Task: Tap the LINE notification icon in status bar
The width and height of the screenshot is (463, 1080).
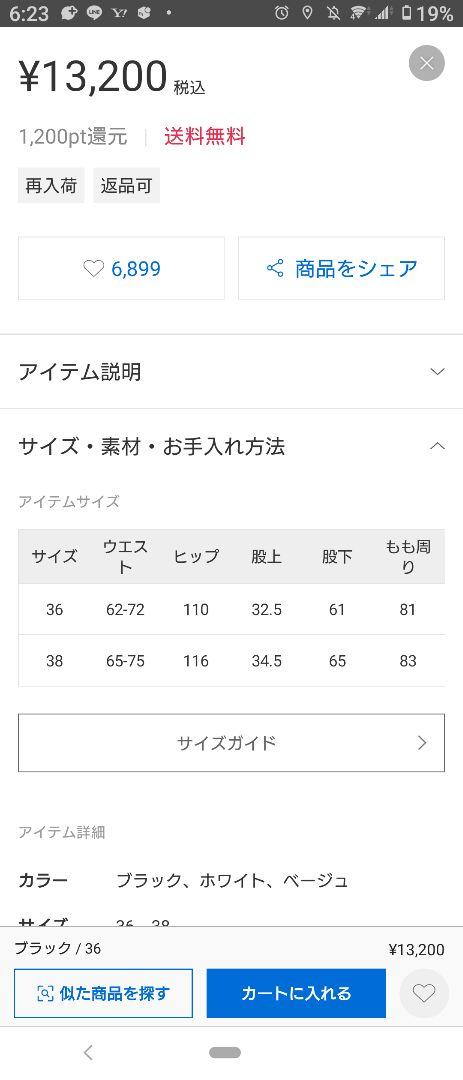Action: 94,12
